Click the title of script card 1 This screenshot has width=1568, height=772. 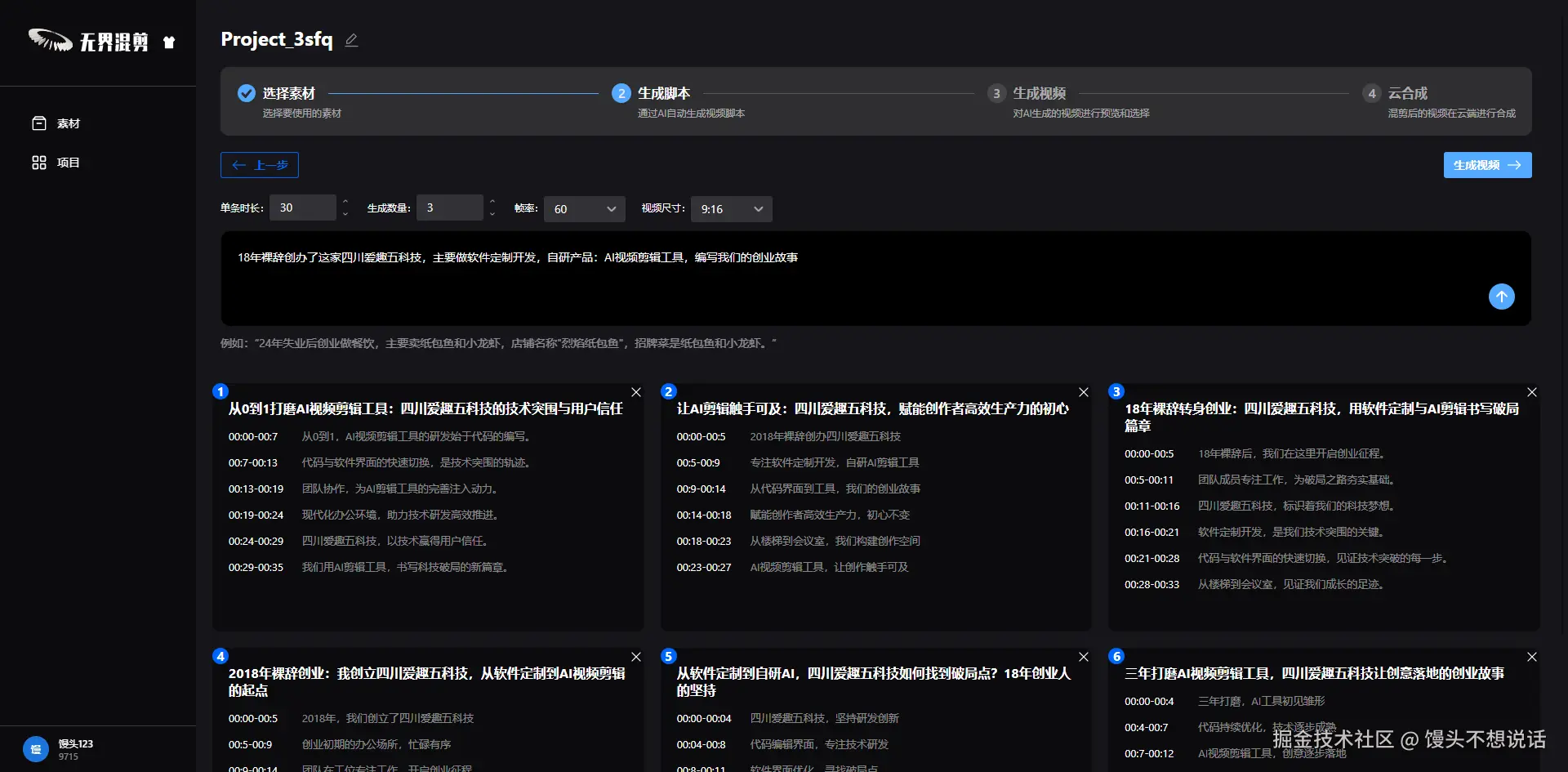[425, 408]
